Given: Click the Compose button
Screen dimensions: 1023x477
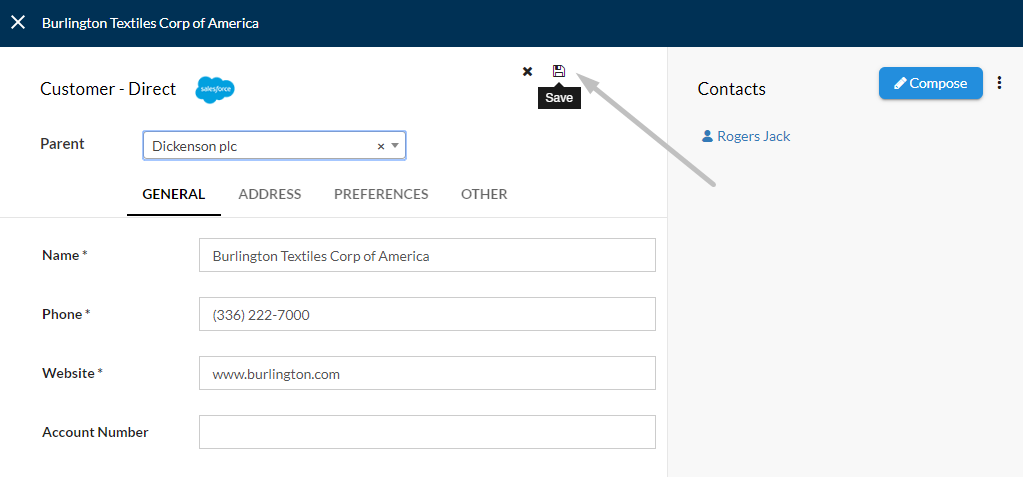Looking at the screenshot, I should click(x=930, y=83).
